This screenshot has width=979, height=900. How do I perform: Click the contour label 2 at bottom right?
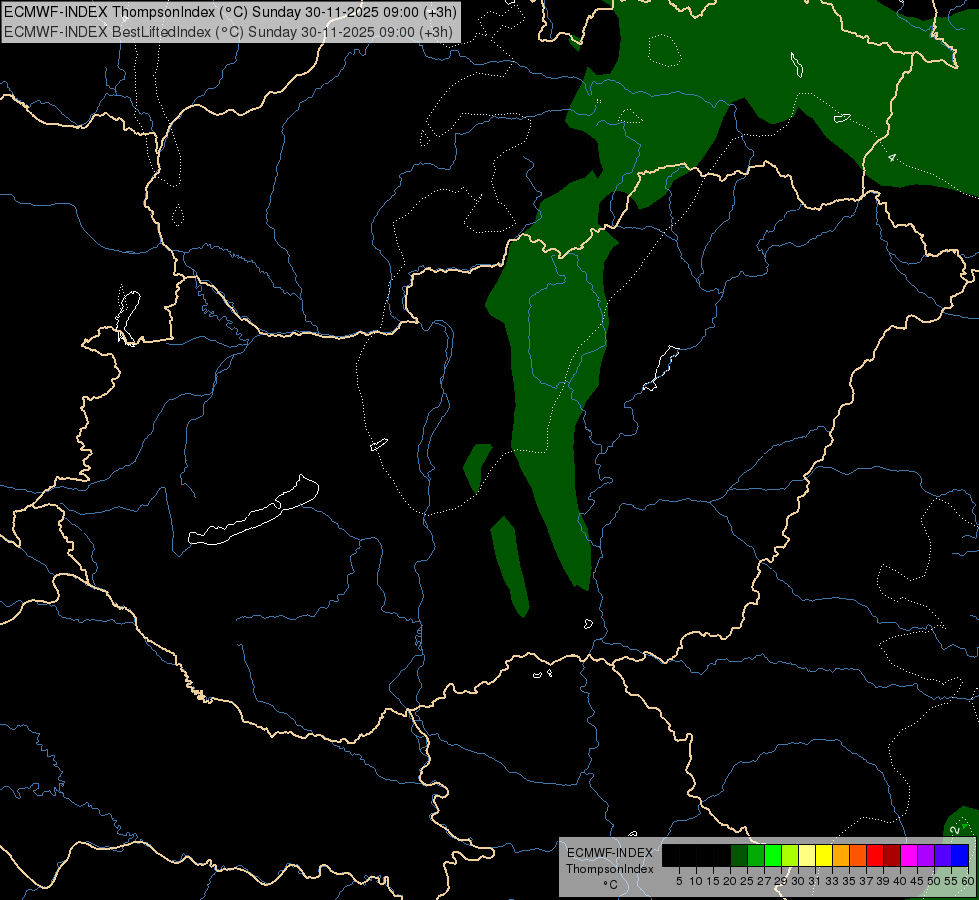tap(954, 830)
